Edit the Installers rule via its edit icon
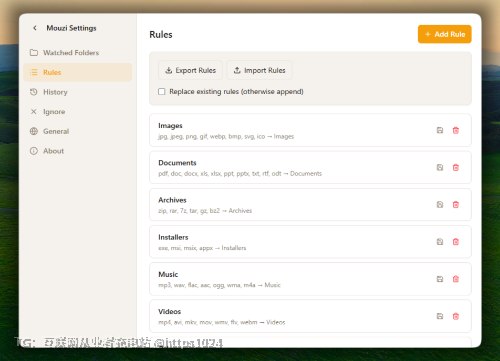Image resolution: width=500 pixels, height=361 pixels. tap(440, 242)
